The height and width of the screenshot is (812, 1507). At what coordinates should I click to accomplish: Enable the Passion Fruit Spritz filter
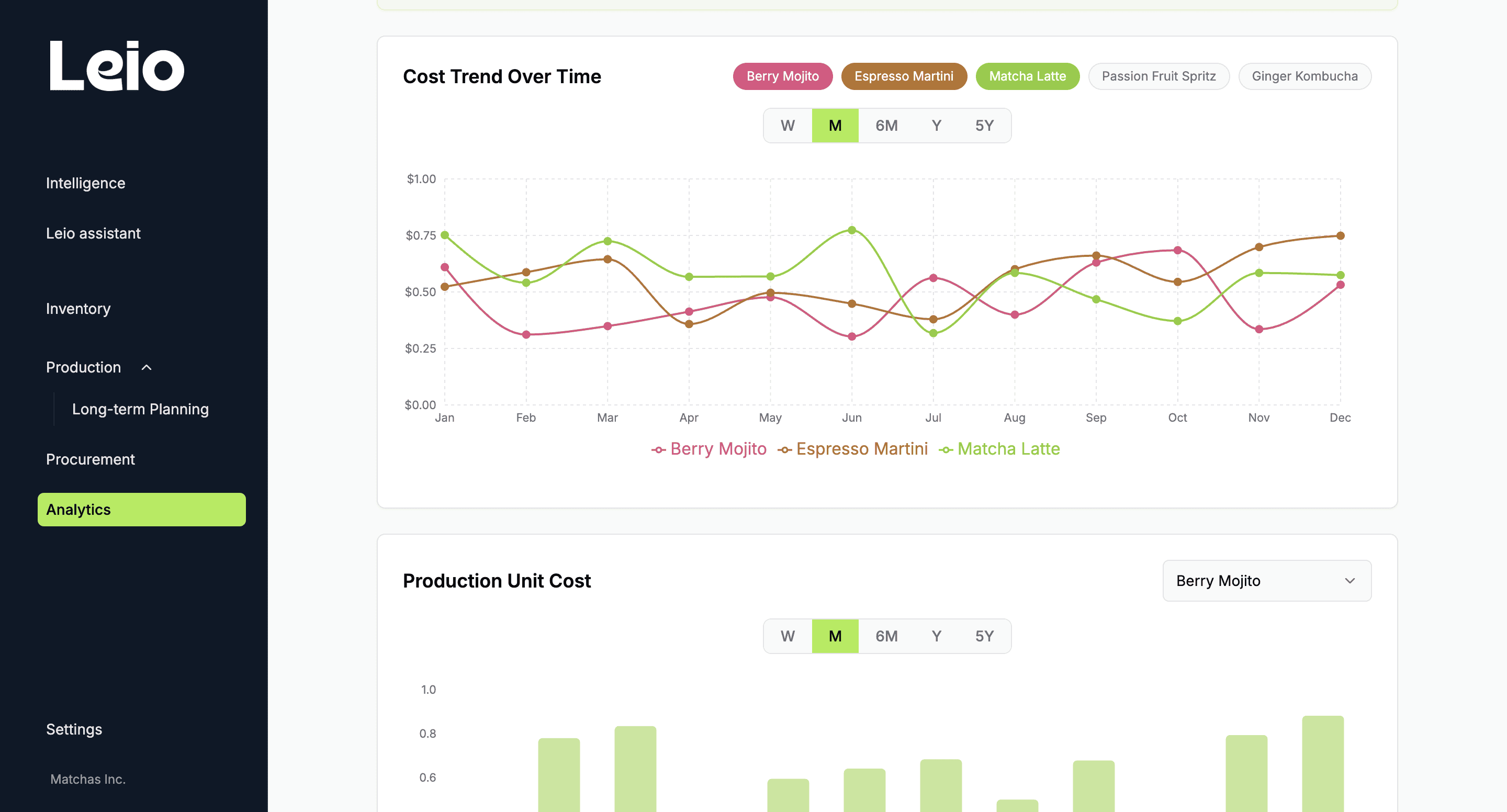coord(1159,76)
